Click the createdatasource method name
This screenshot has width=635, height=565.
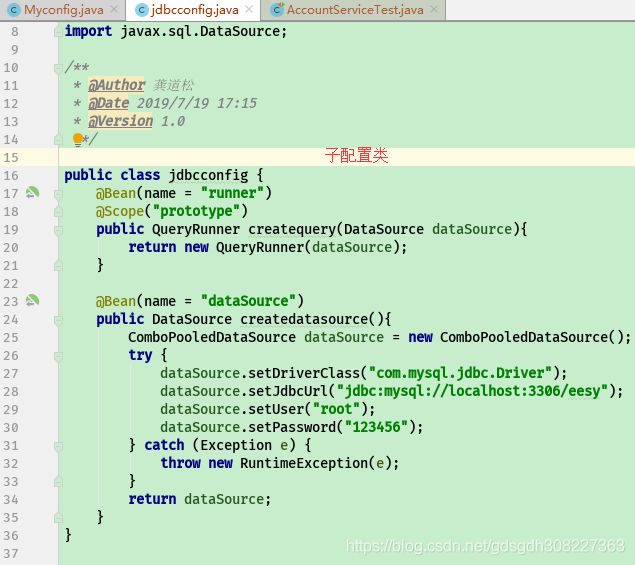tap(304, 319)
